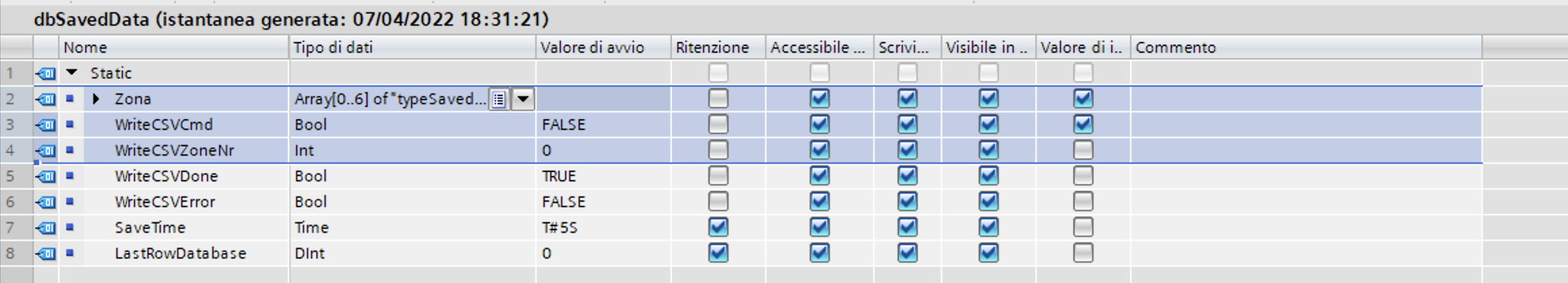Click the Commento column header

point(1306,47)
